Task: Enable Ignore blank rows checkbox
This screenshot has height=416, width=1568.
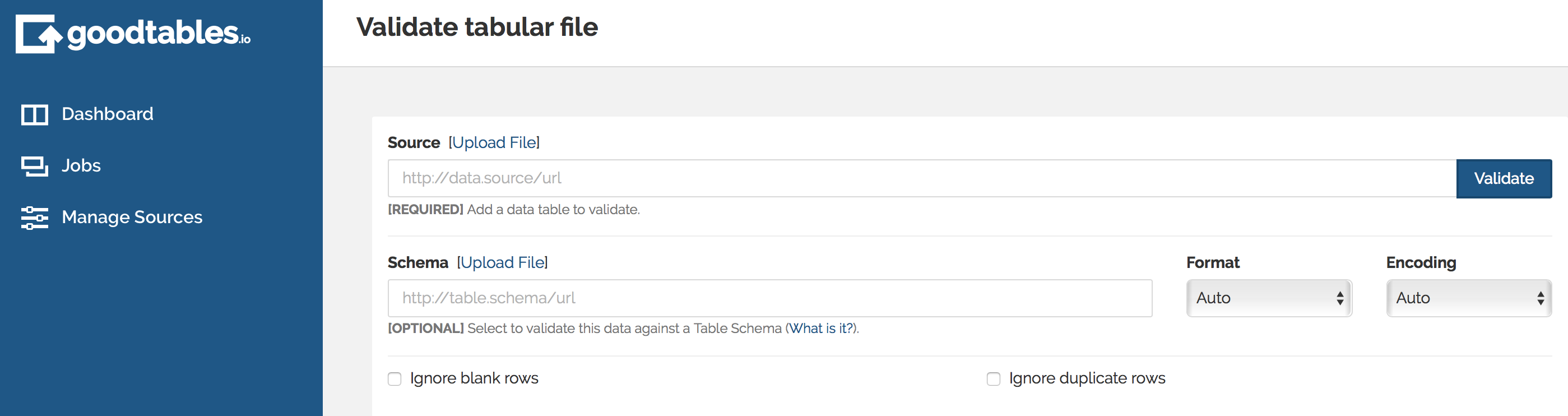Action: click(395, 379)
